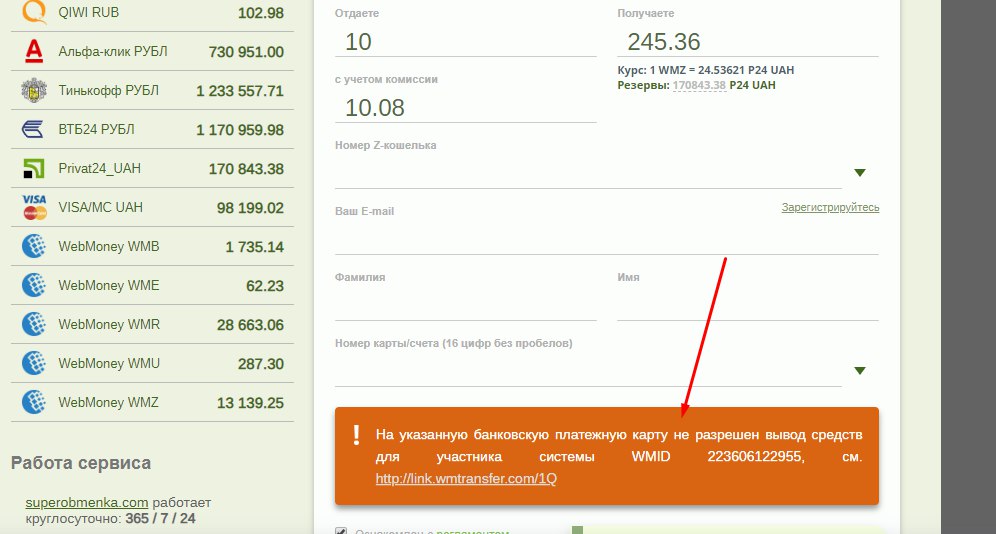
Task: Select the WebMoney WMZ row label
Action: pos(109,402)
